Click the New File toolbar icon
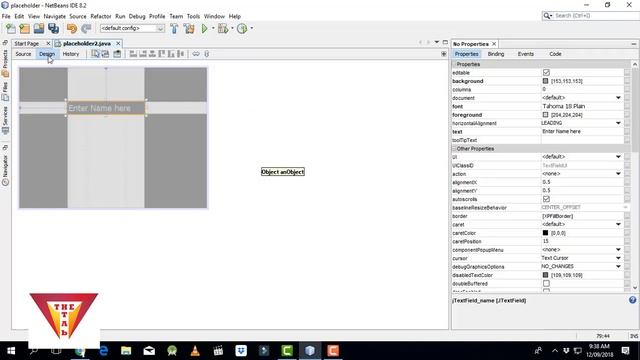 (x=11, y=29)
